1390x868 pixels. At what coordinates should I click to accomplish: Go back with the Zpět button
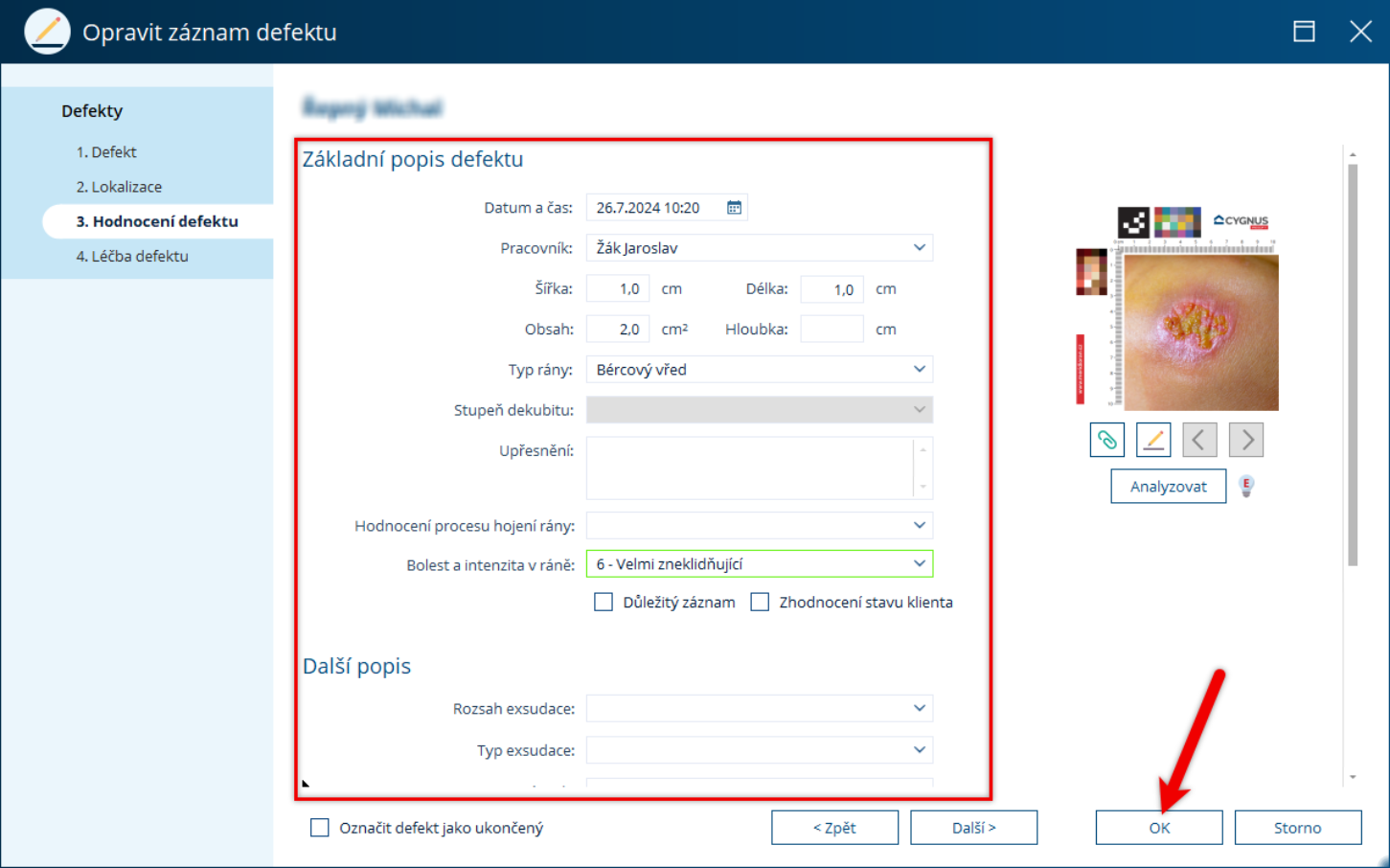[x=835, y=828]
